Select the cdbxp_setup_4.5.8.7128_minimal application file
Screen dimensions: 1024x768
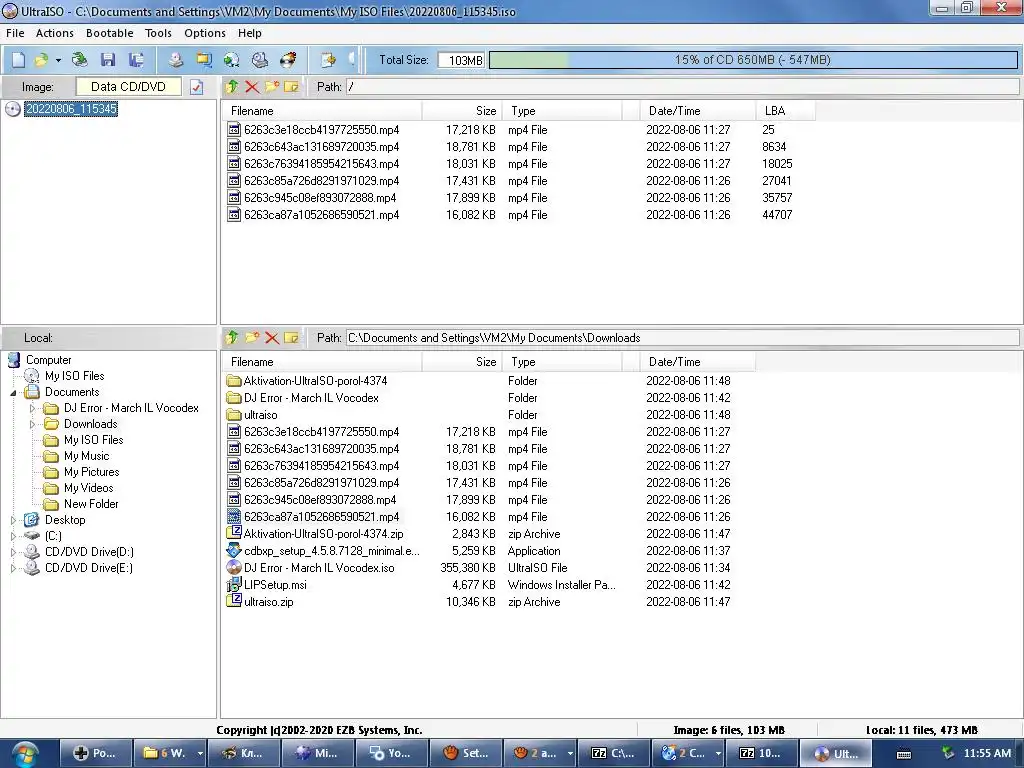click(331, 551)
